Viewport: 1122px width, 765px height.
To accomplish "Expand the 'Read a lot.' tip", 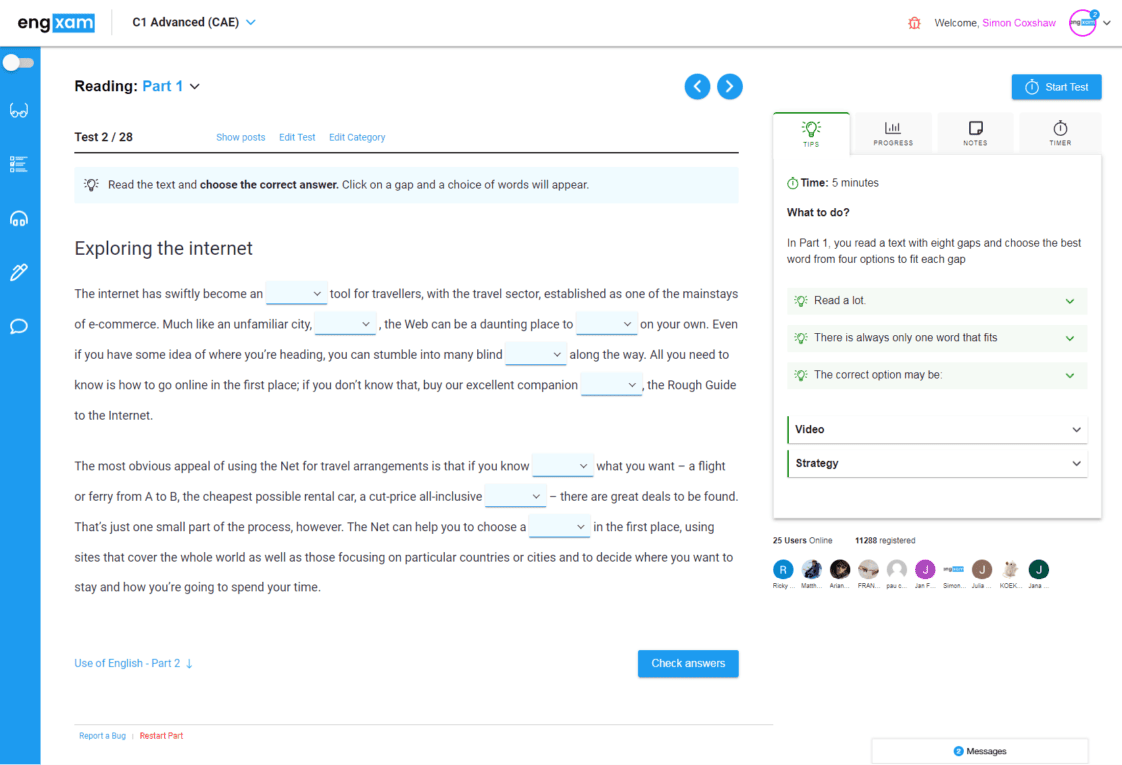I will [x=937, y=301].
